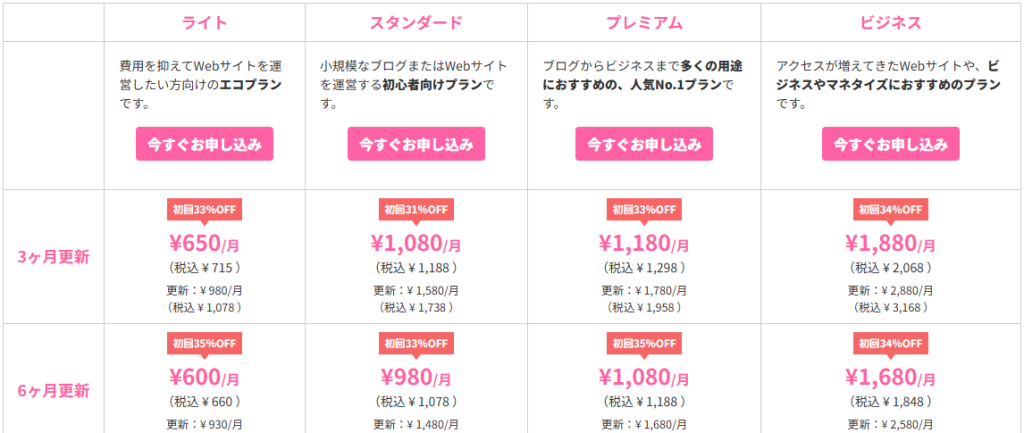1024x433 pixels.
Task: Click 初回35%OFF badge in ライト 6-month cell
Action: point(204,343)
